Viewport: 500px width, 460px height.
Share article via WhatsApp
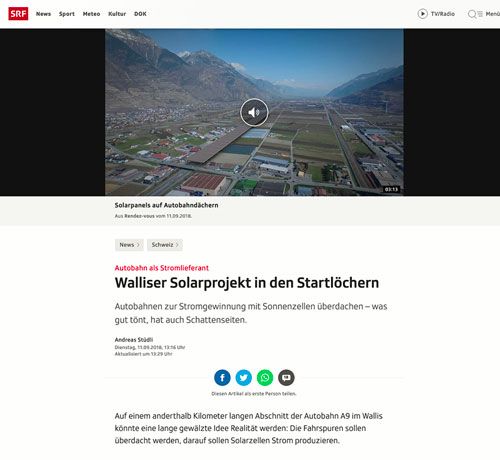tap(265, 377)
